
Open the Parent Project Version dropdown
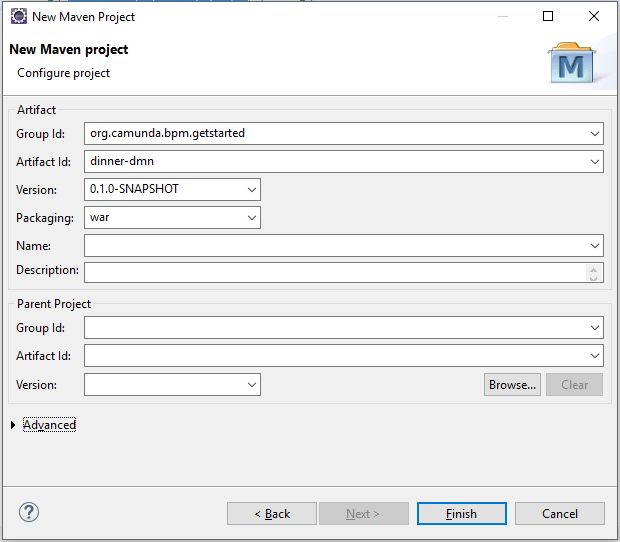point(251,384)
